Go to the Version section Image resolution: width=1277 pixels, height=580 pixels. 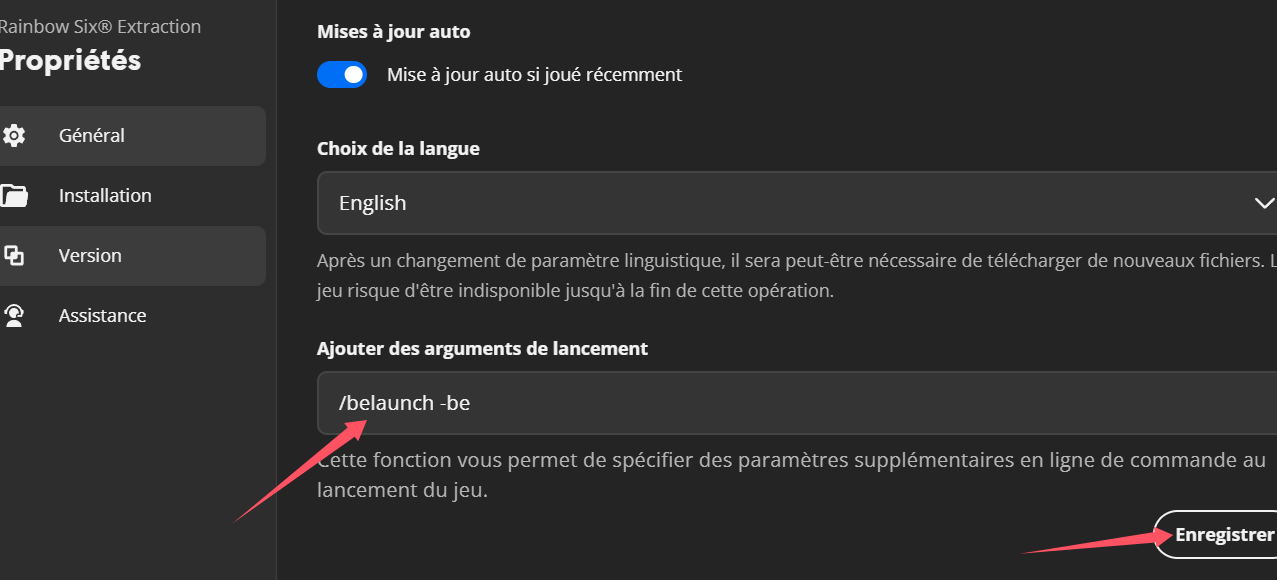132,255
